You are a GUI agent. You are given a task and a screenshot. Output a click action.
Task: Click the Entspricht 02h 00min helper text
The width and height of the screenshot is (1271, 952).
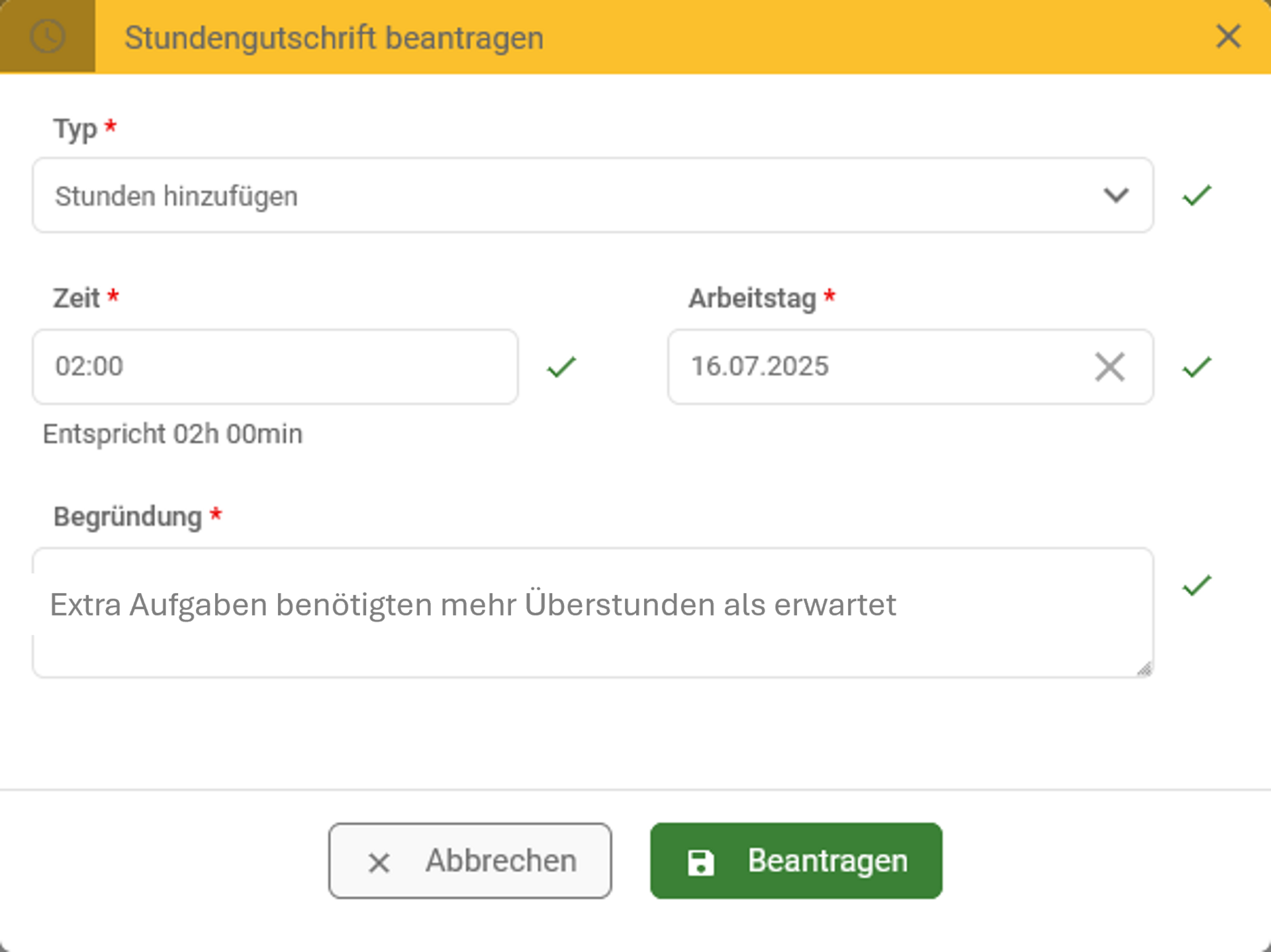click(x=172, y=434)
